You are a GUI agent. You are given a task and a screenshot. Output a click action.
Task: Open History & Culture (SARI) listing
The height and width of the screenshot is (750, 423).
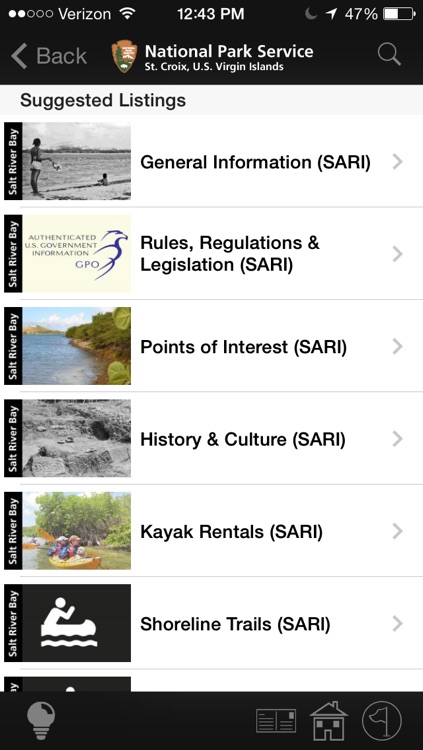(243, 439)
